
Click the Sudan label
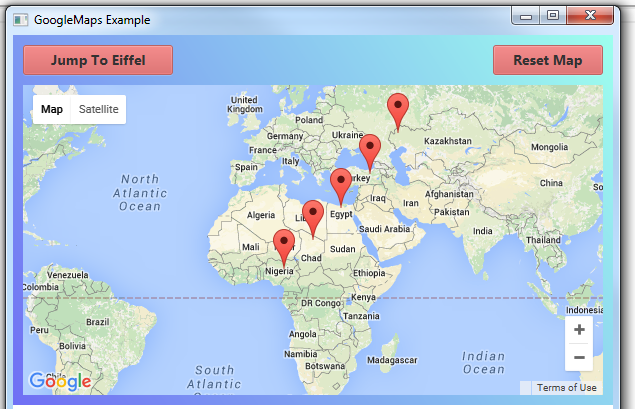[x=343, y=249]
